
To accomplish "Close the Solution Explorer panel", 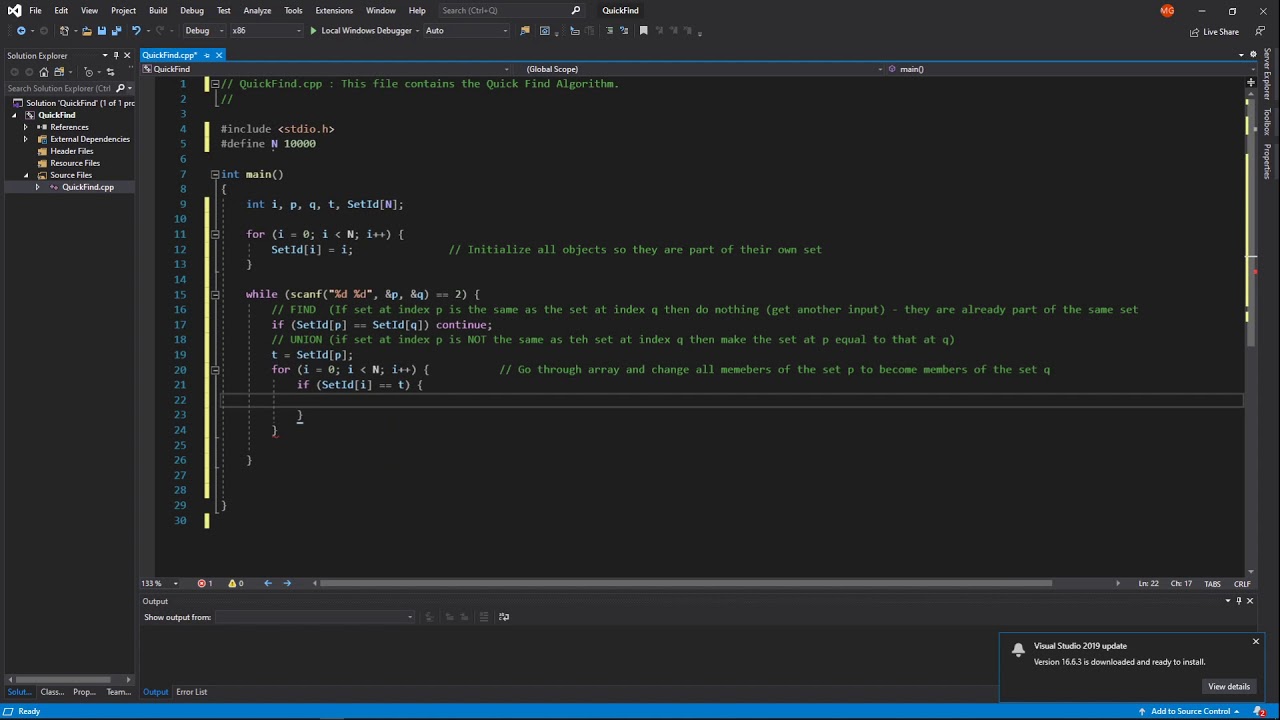I will 127,56.
